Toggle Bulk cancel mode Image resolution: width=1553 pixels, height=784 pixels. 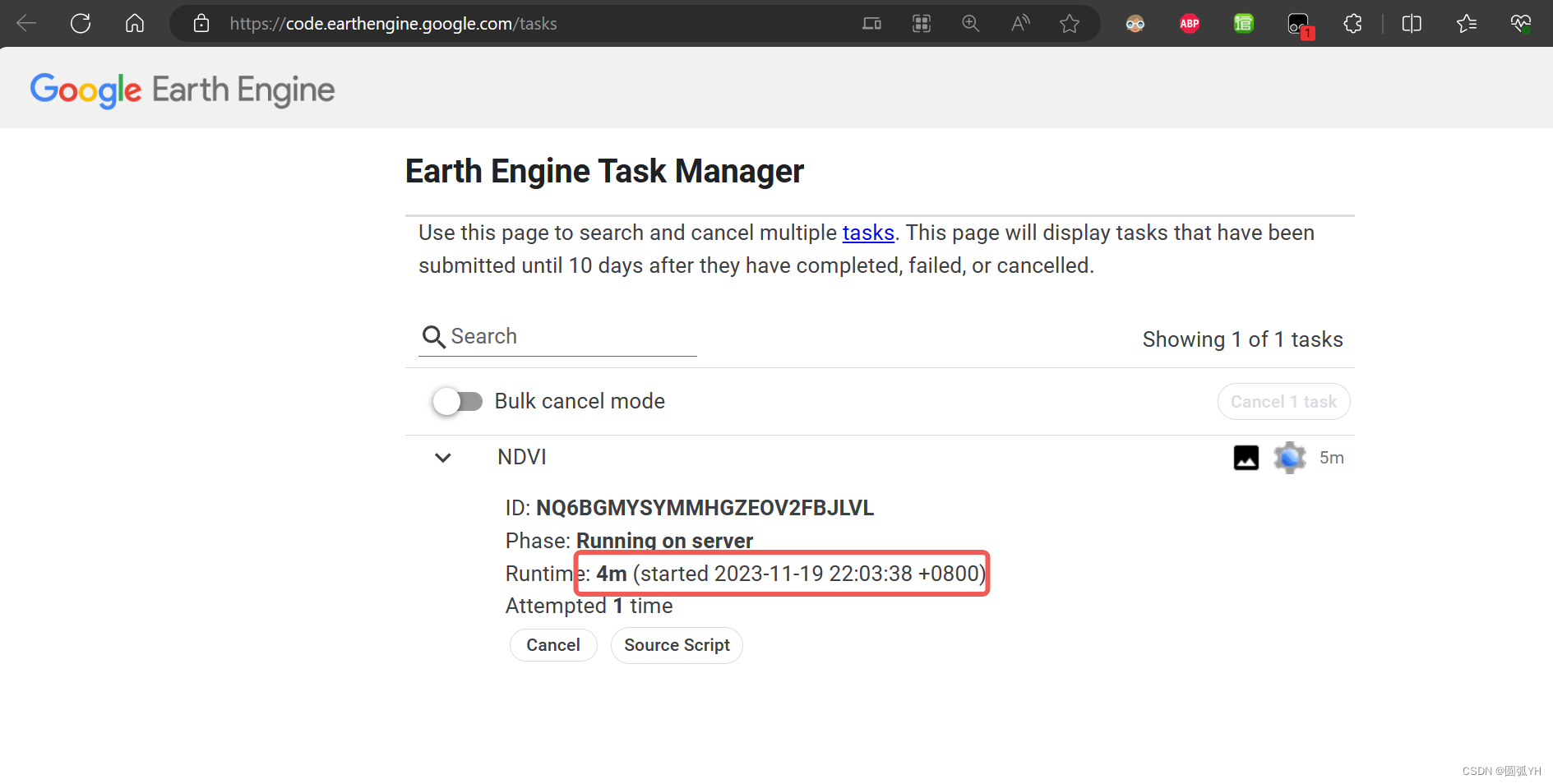(x=458, y=401)
